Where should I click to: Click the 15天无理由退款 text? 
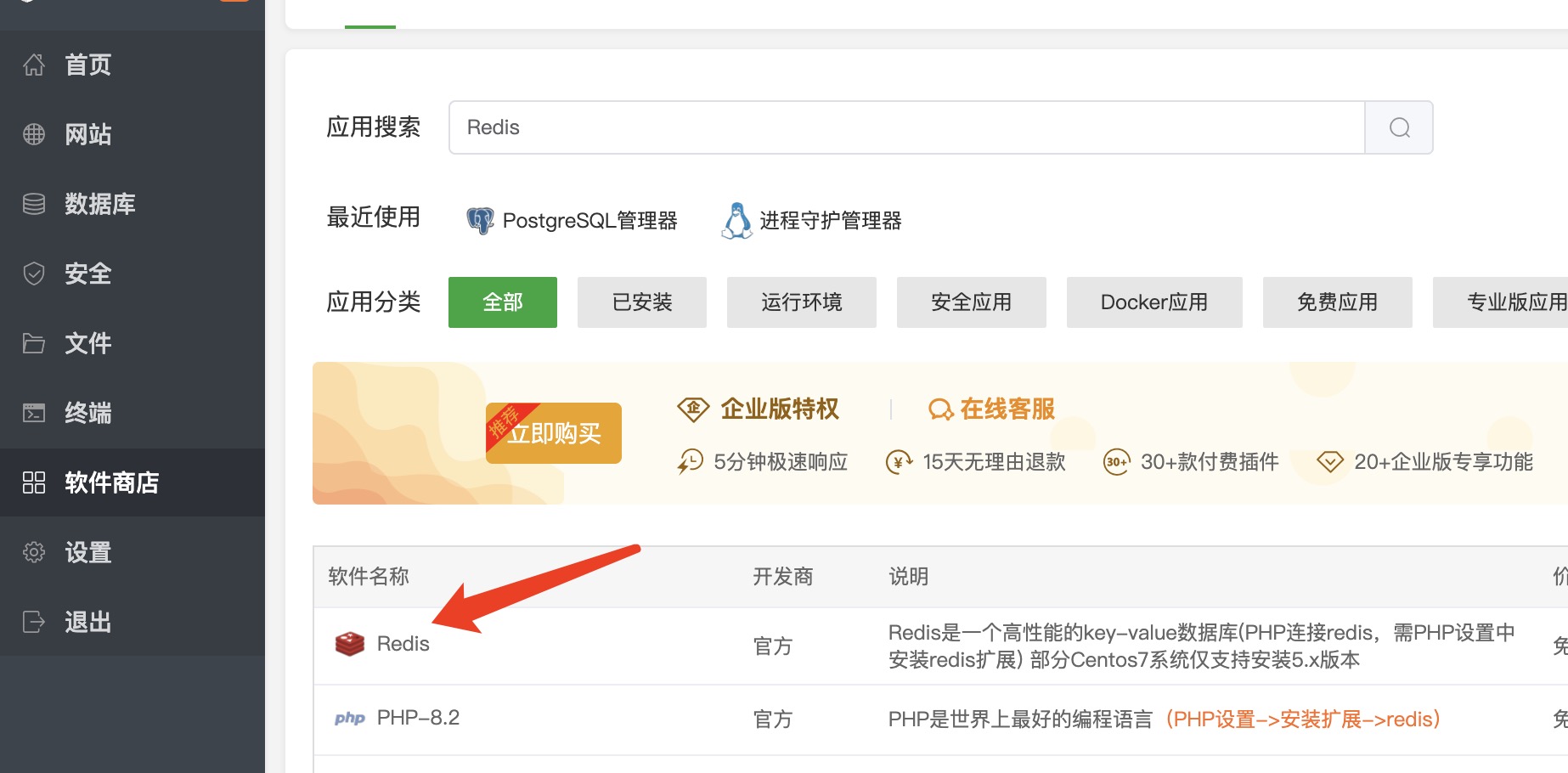tap(994, 462)
